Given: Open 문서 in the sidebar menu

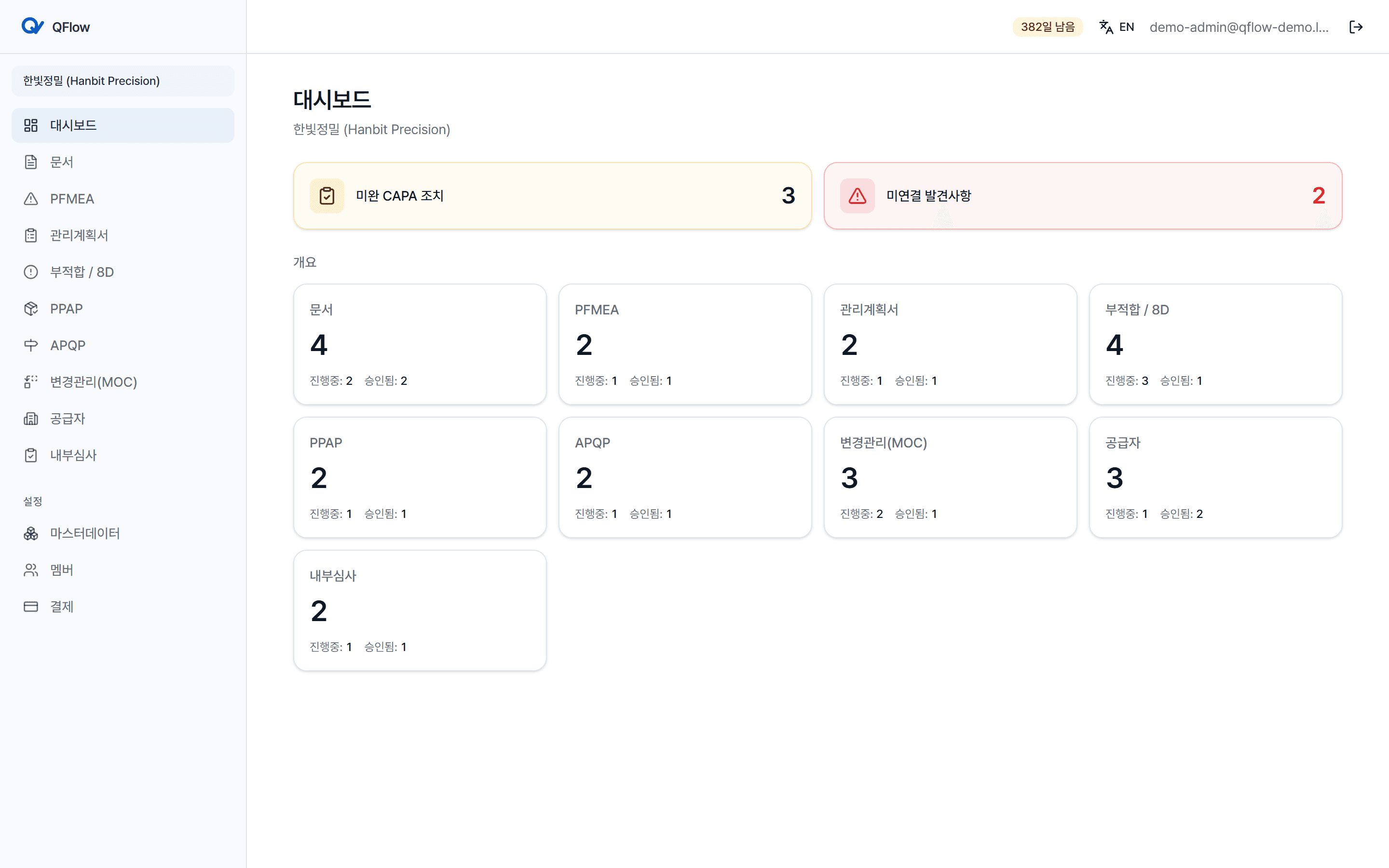Looking at the screenshot, I should pyautogui.click(x=123, y=162).
